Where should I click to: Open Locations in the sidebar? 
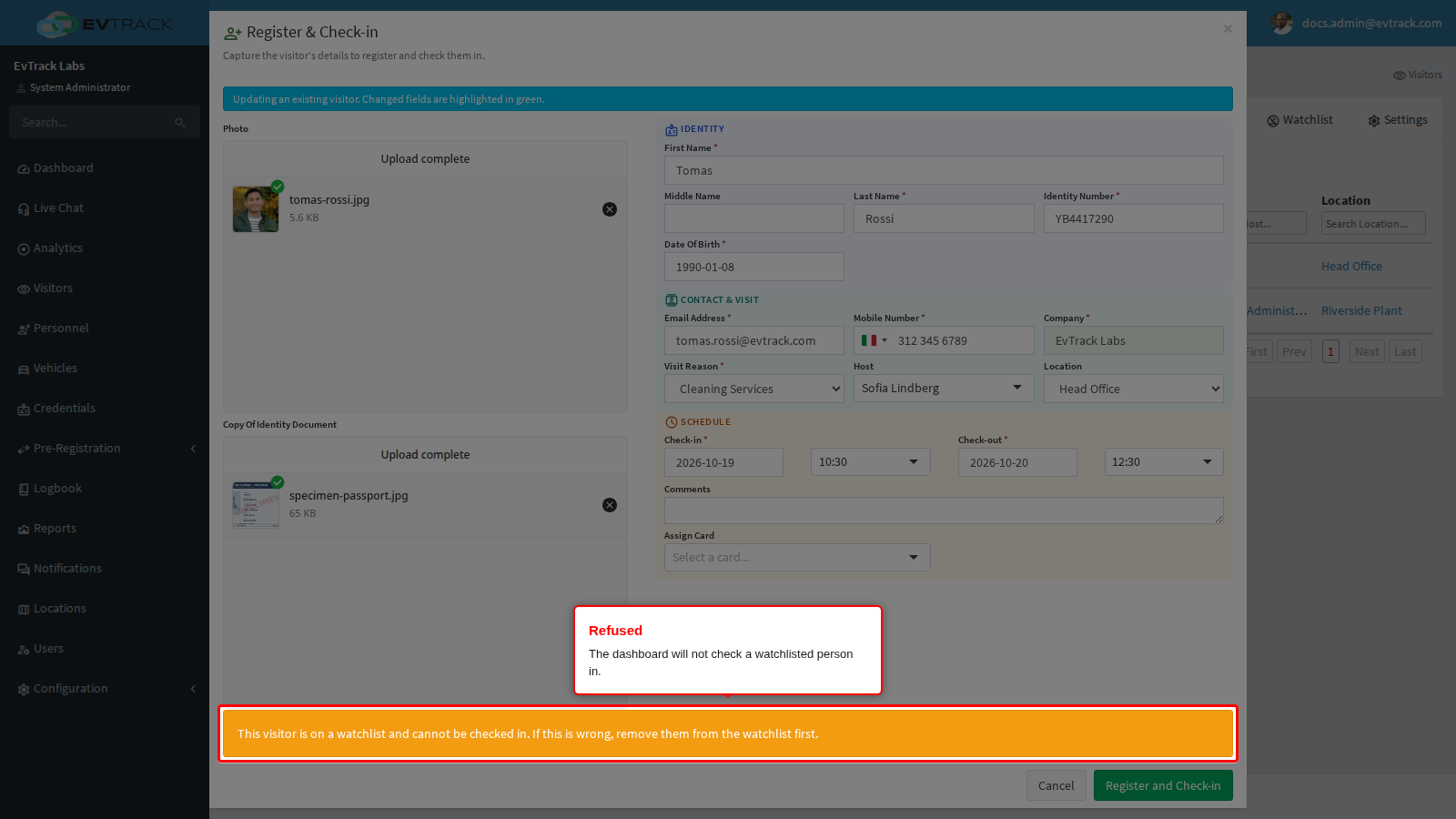(x=52, y=609)
